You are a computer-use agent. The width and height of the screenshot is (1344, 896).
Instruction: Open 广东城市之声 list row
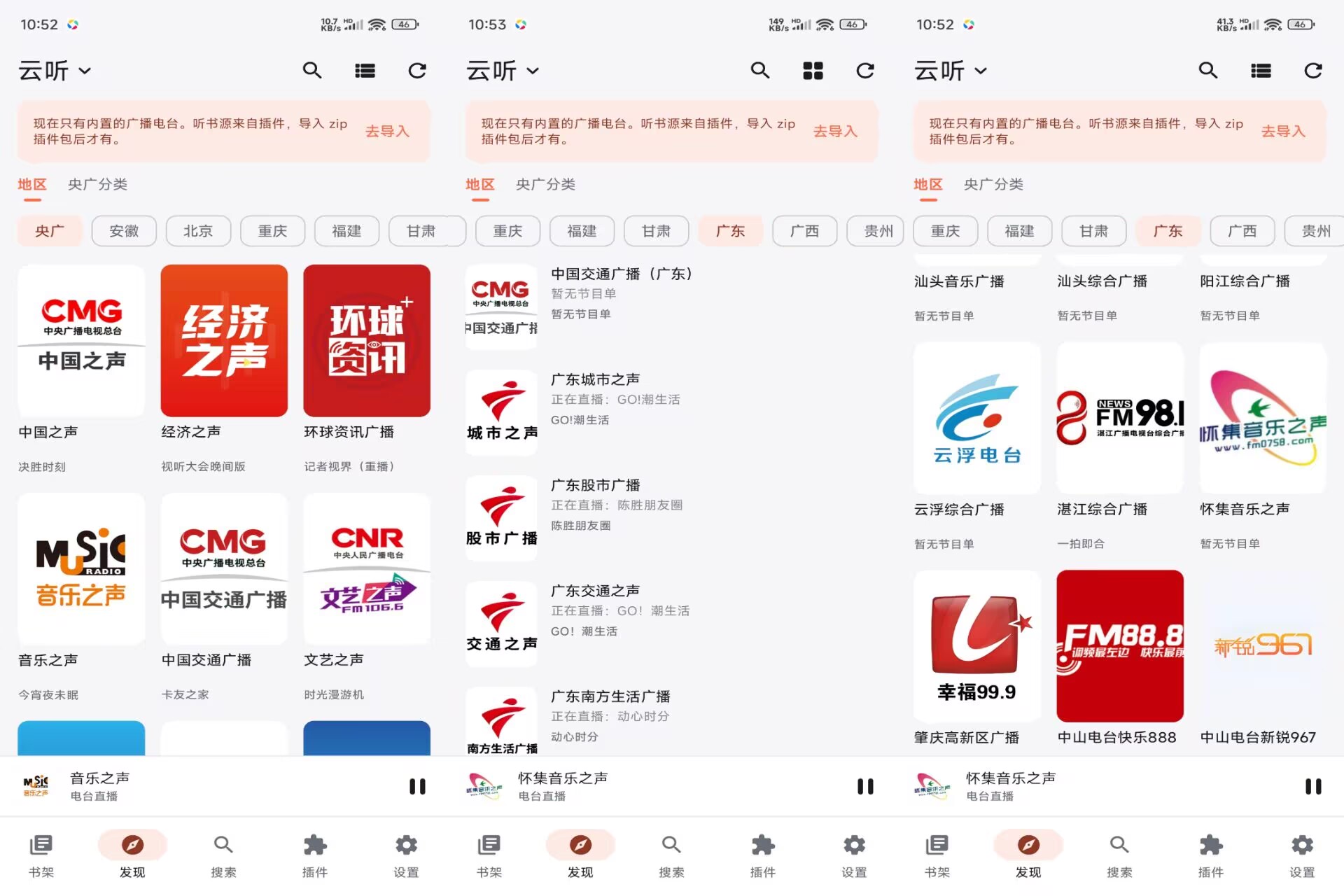[672, 412]
